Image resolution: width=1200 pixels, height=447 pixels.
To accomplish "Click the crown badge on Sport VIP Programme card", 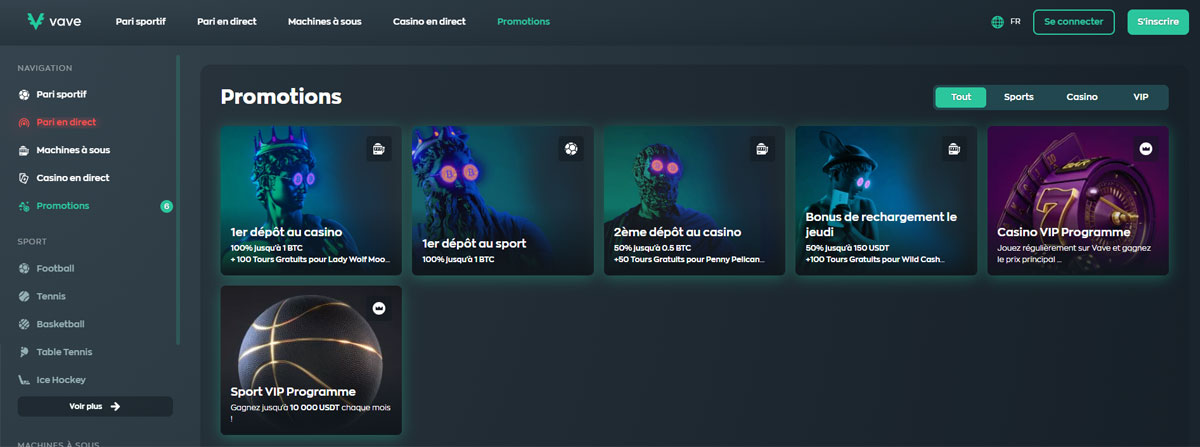I will [x=378, y=309].
